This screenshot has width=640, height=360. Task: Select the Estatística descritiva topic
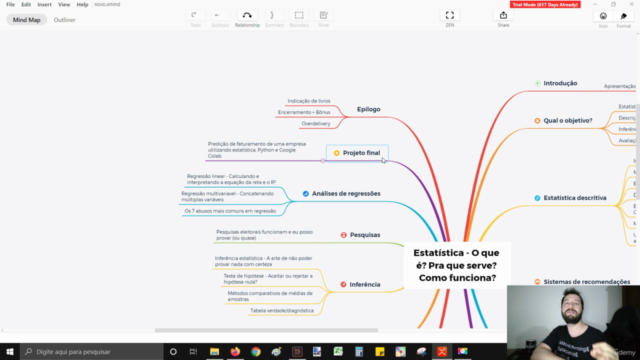click(x=575, y=198)
